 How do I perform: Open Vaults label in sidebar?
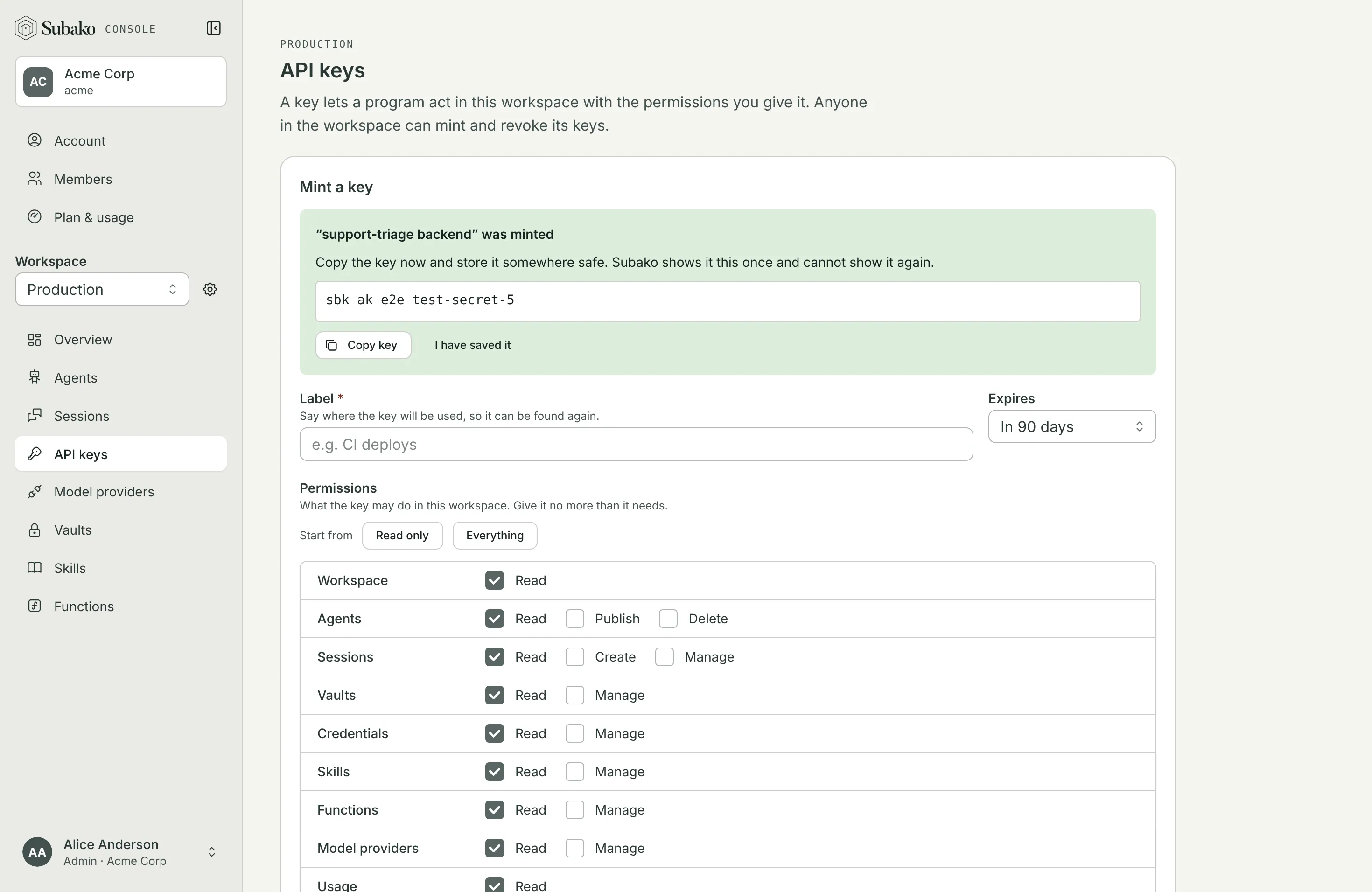tap(73, 530)
